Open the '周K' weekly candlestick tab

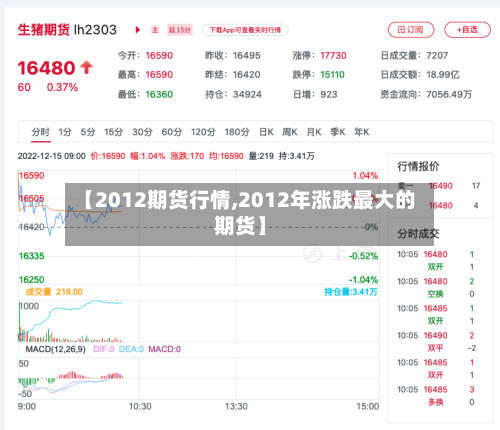pos(290,132)
